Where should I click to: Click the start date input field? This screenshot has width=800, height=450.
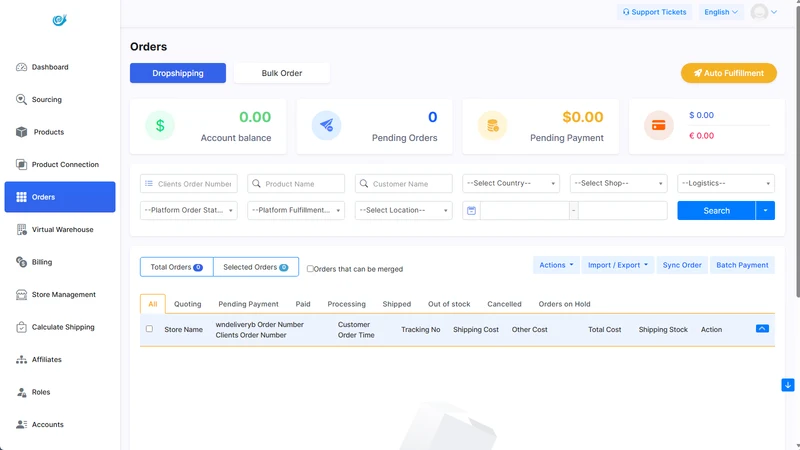pyautogui.click(x=524, y=211)
